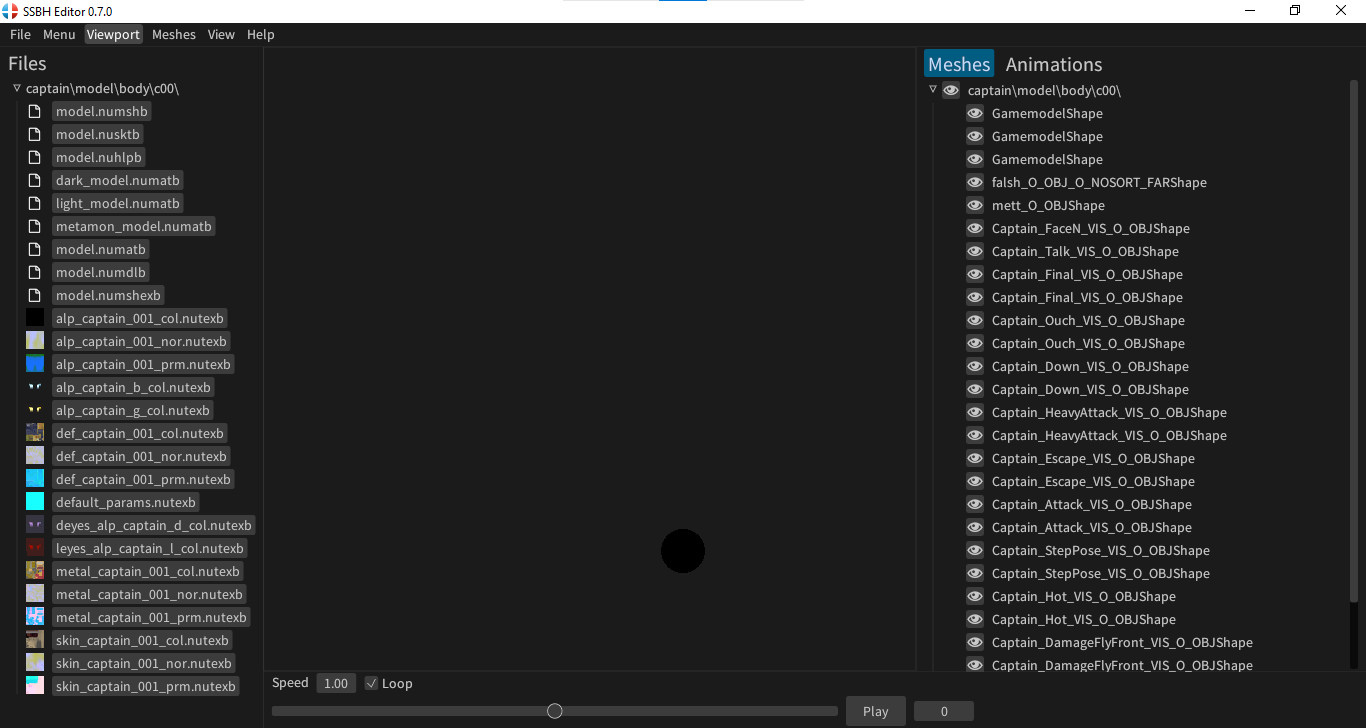Open the def_captain_001_nor.nutexb texture
The width and height of the screenshot is (1366, 728).
click(141, 456)
